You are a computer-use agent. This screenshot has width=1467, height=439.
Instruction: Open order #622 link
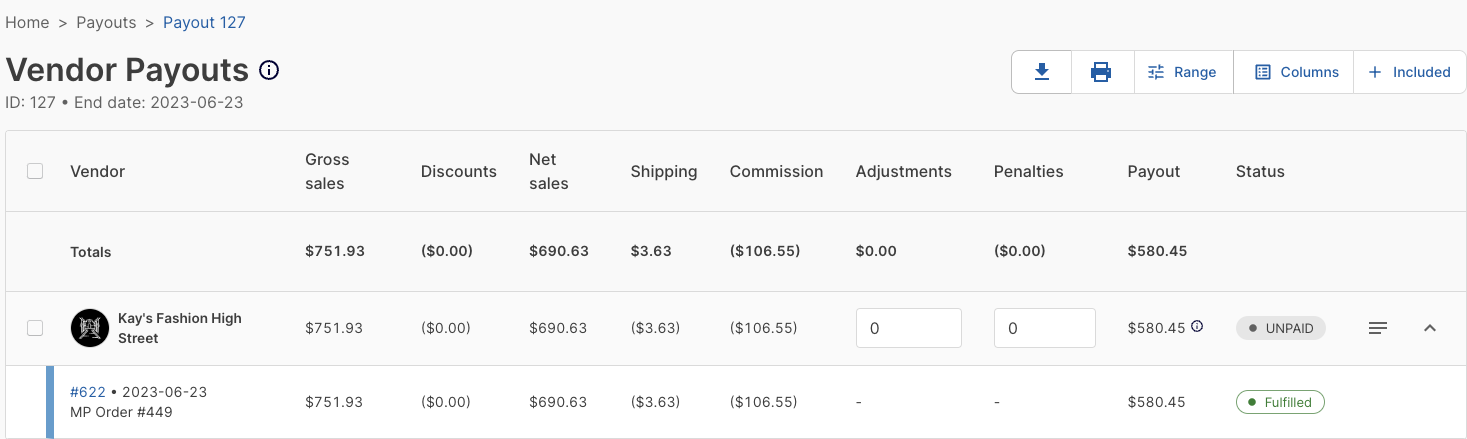tap(88, 392)
